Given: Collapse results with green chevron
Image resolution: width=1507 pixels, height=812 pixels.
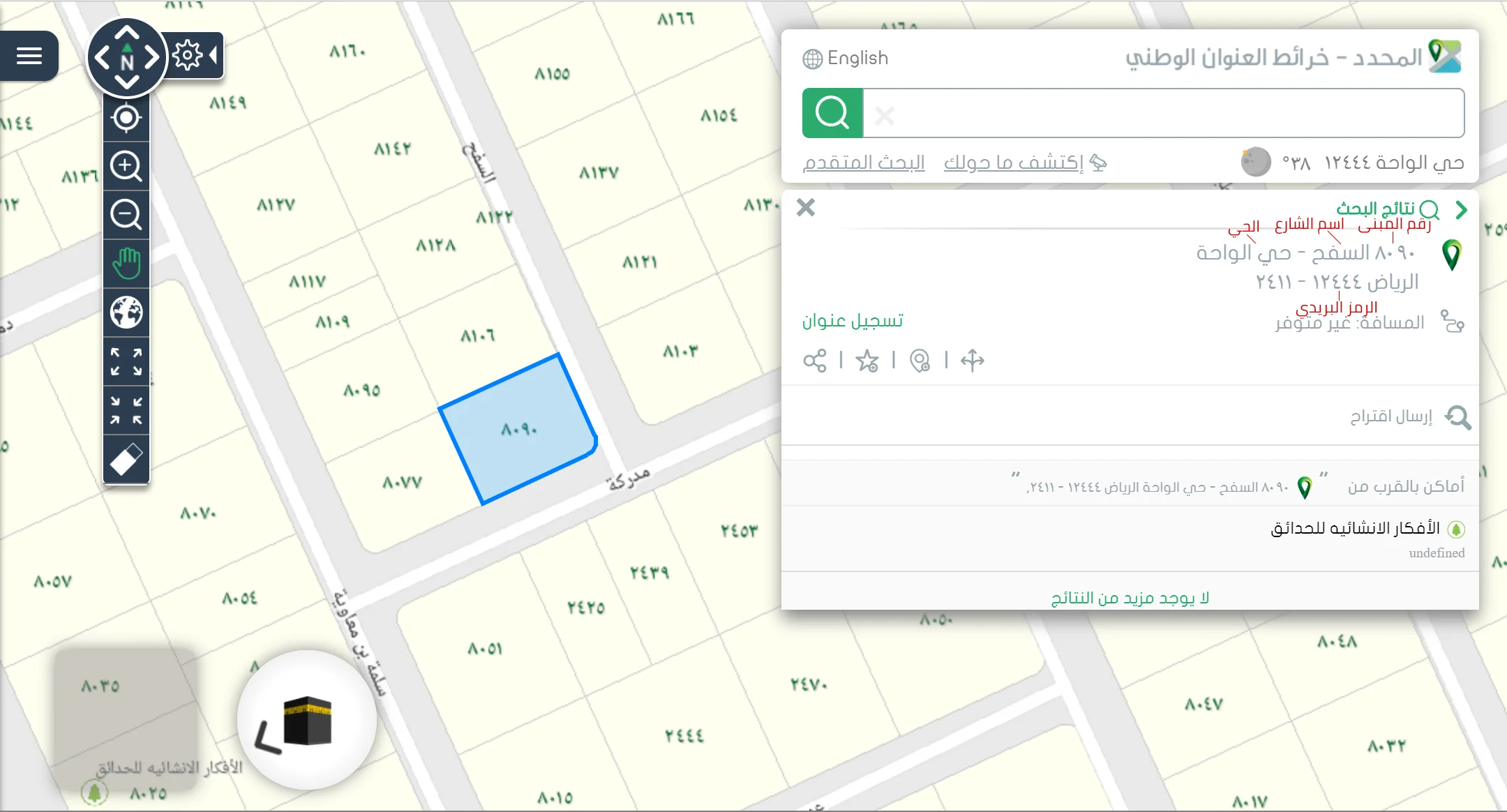Looking at the screenshot, I should click(x=1461, y=209).
